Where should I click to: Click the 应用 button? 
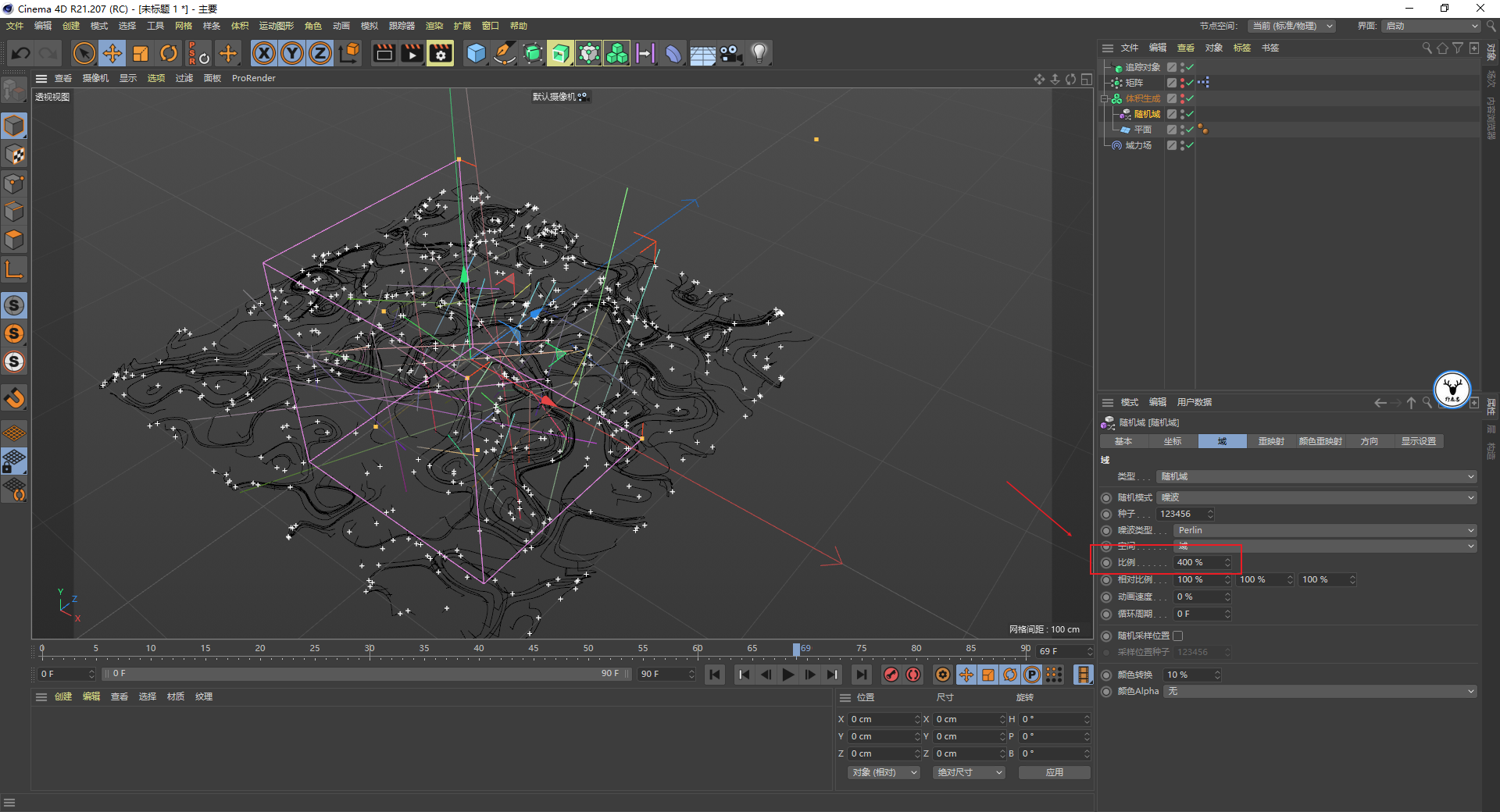coord(1054,772)
